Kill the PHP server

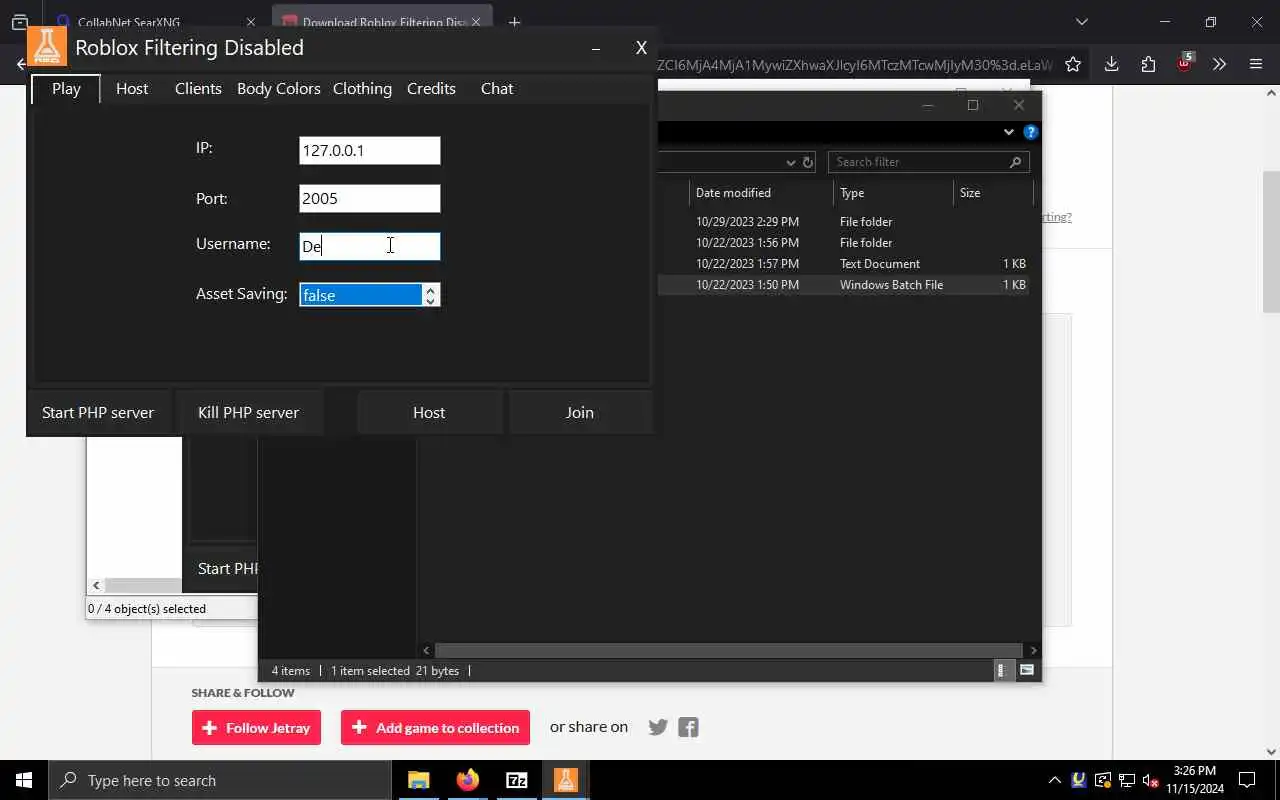[248, 412]
